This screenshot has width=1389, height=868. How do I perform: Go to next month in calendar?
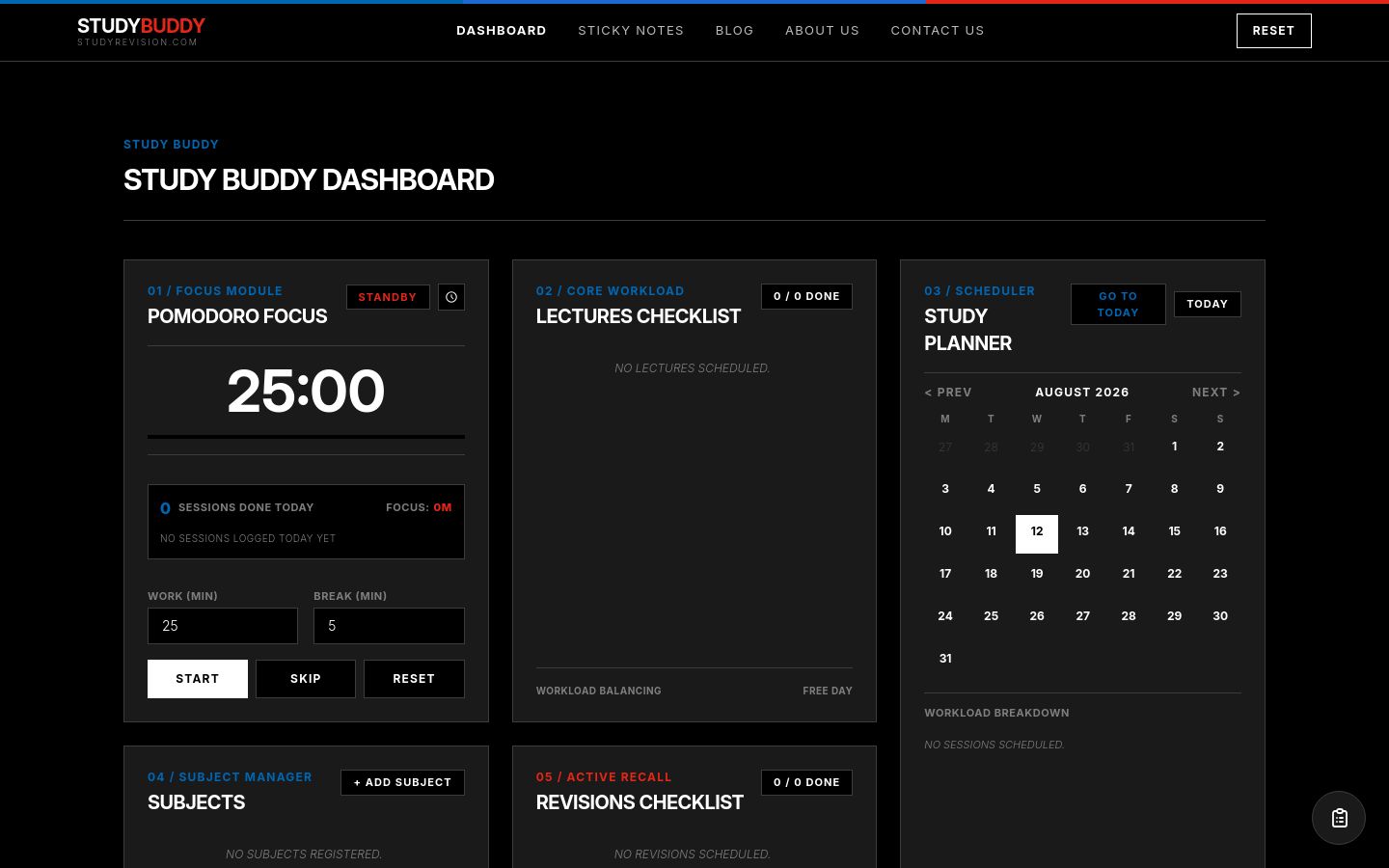click(x=1216, y=393)
